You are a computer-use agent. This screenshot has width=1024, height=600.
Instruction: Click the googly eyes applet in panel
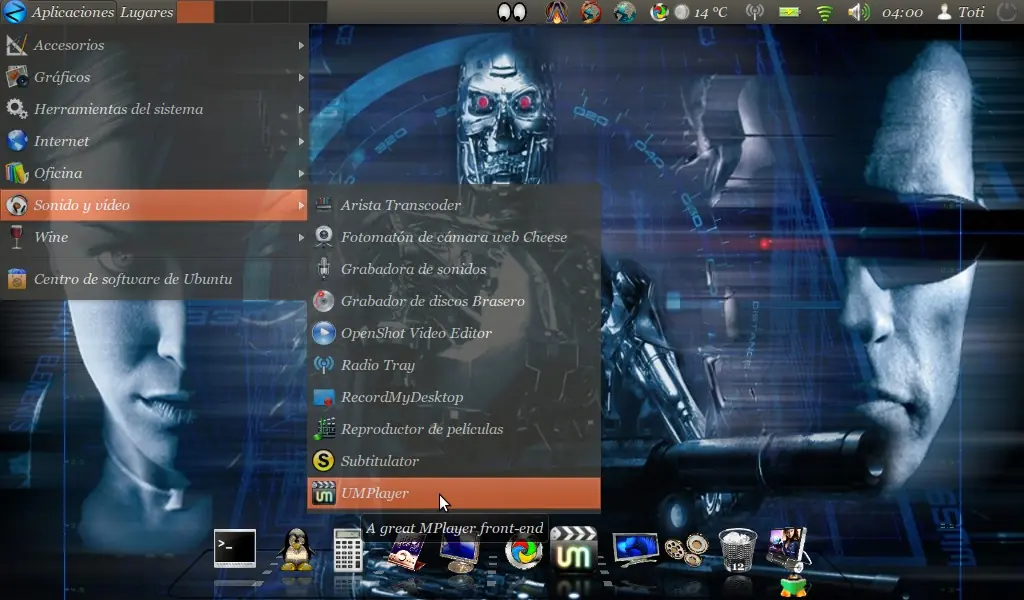click(x=512, y=12)
